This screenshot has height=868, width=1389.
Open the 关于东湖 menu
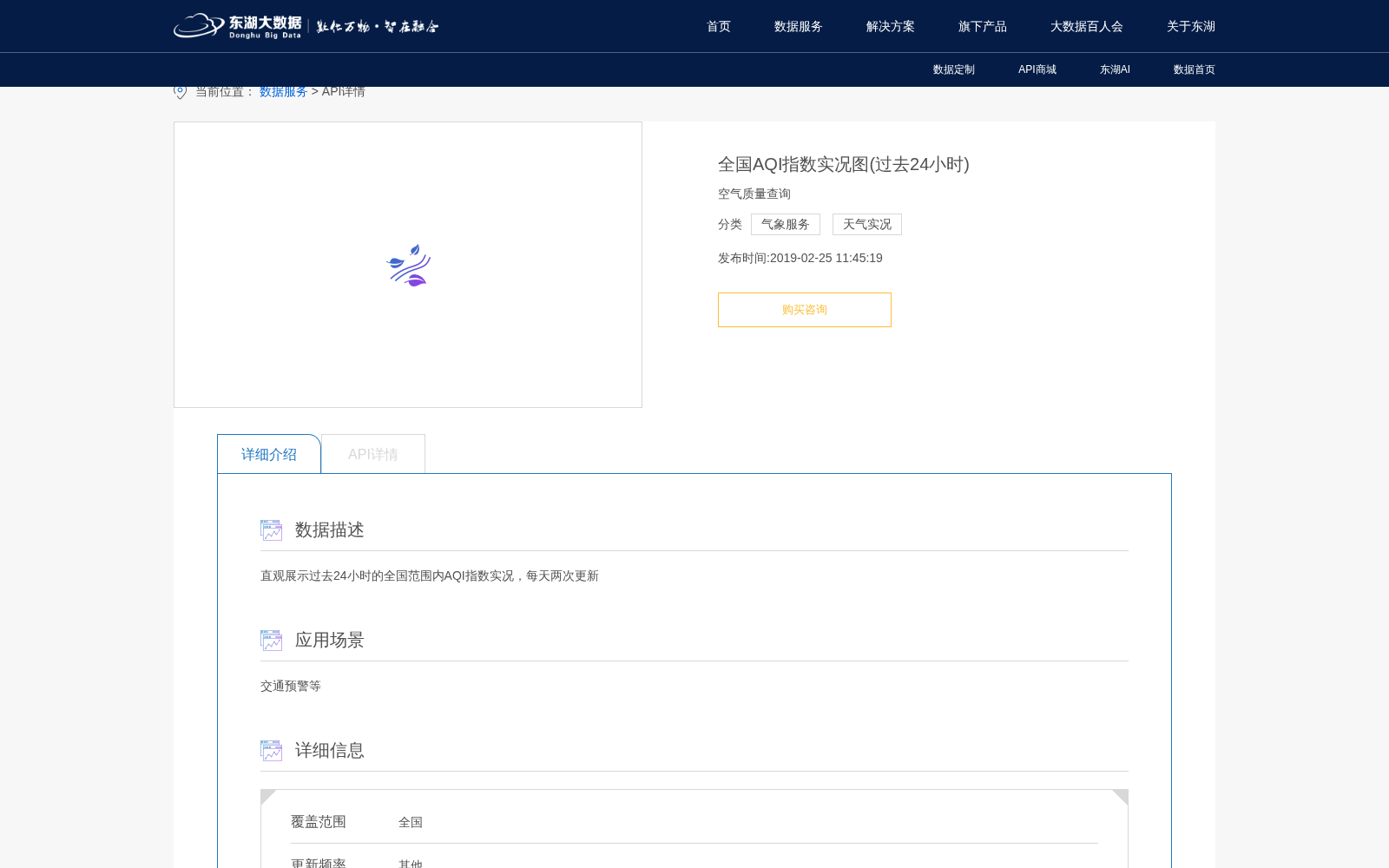click(1191, 26)
